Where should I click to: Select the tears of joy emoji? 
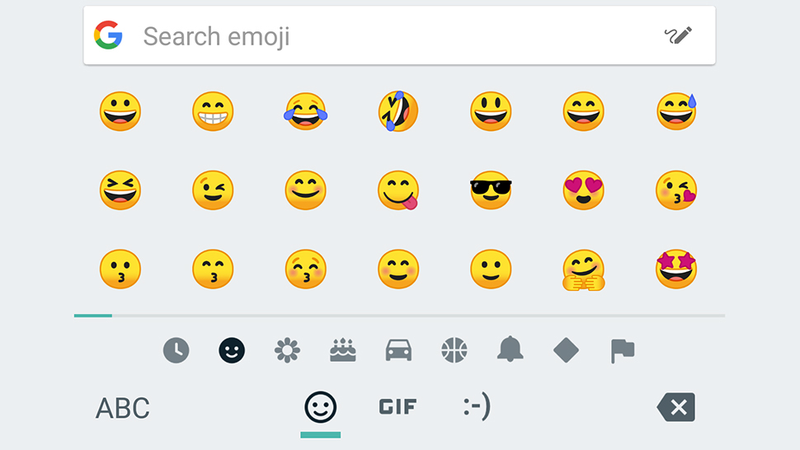coord(306,111)
